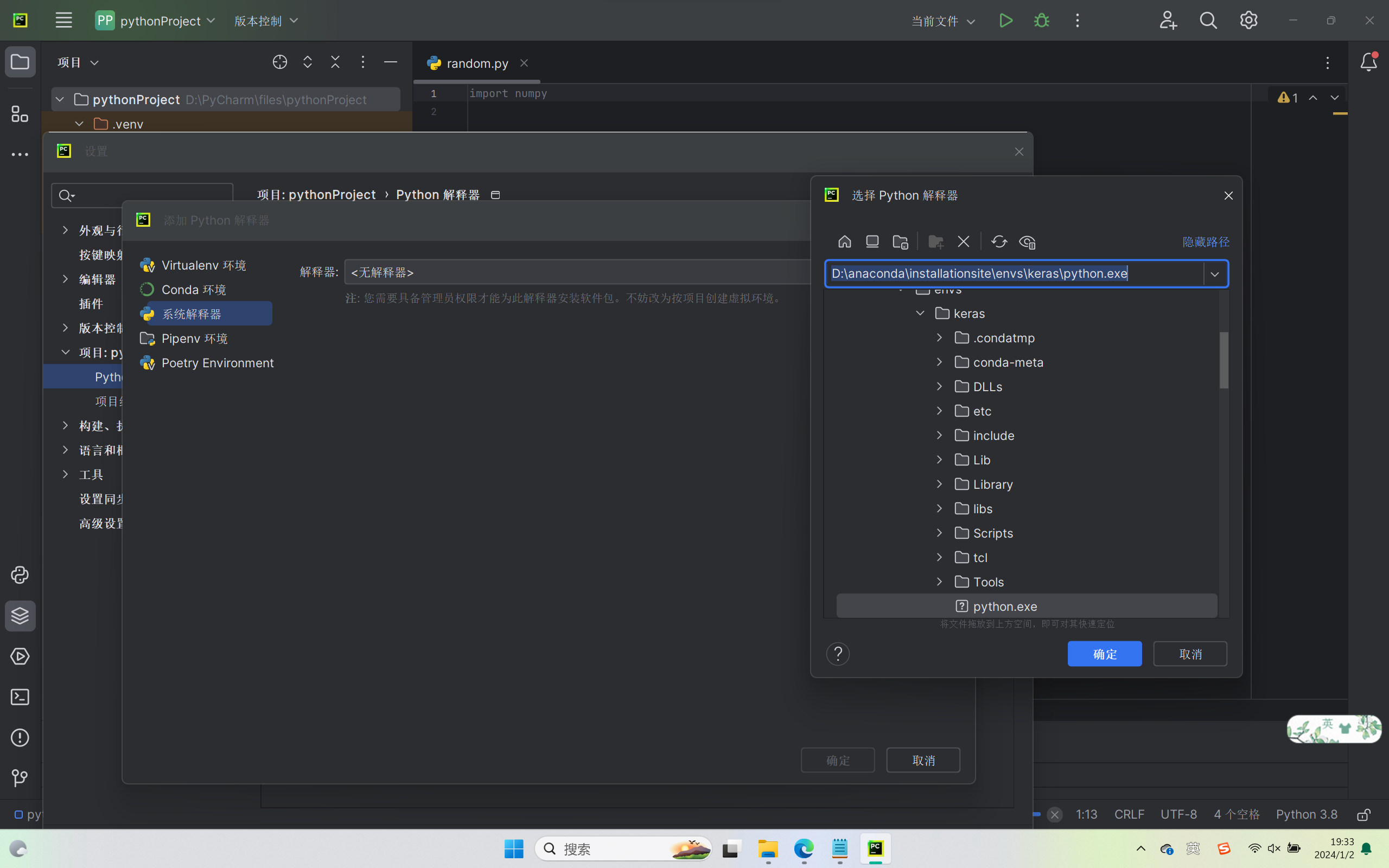Click 确定 in the interpreter chooser dialog
The image size is (1389, 868).
click(x=1104, y=654)
